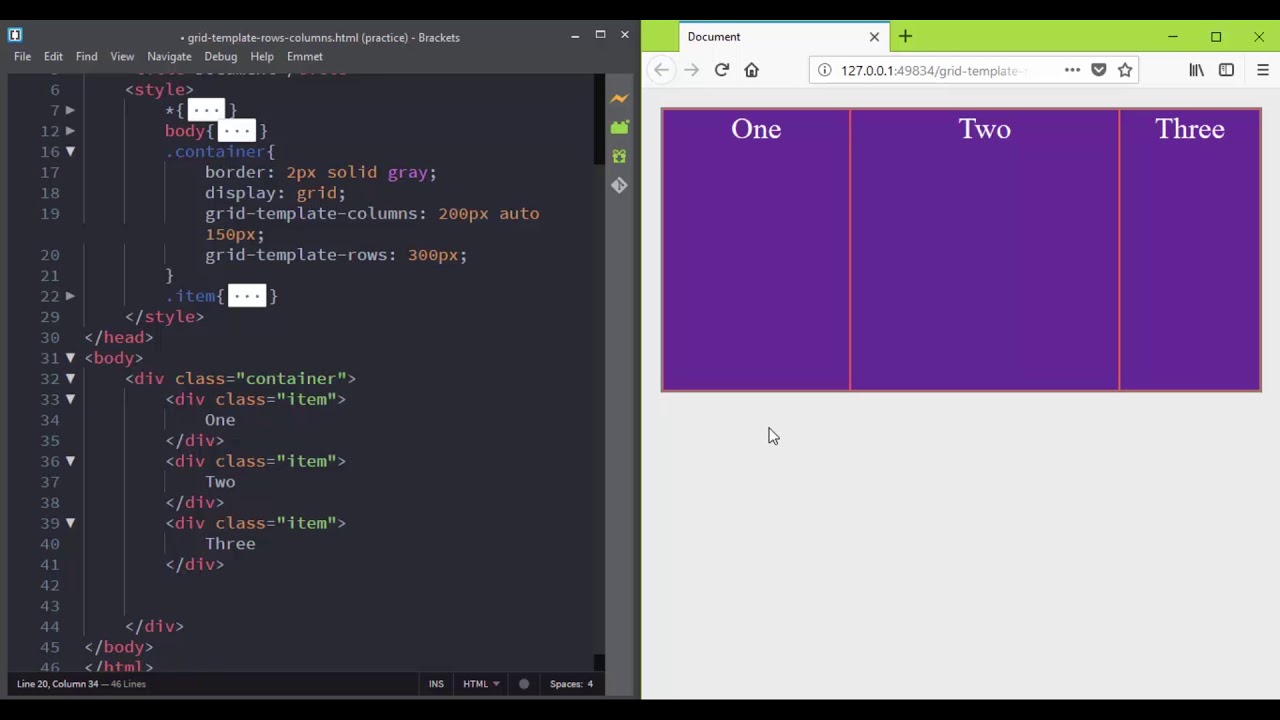Open the Firefox hamburger menu
The height and width of the screenshot is (720, 1280).
pyautogui.click(x=1262, y=70)
